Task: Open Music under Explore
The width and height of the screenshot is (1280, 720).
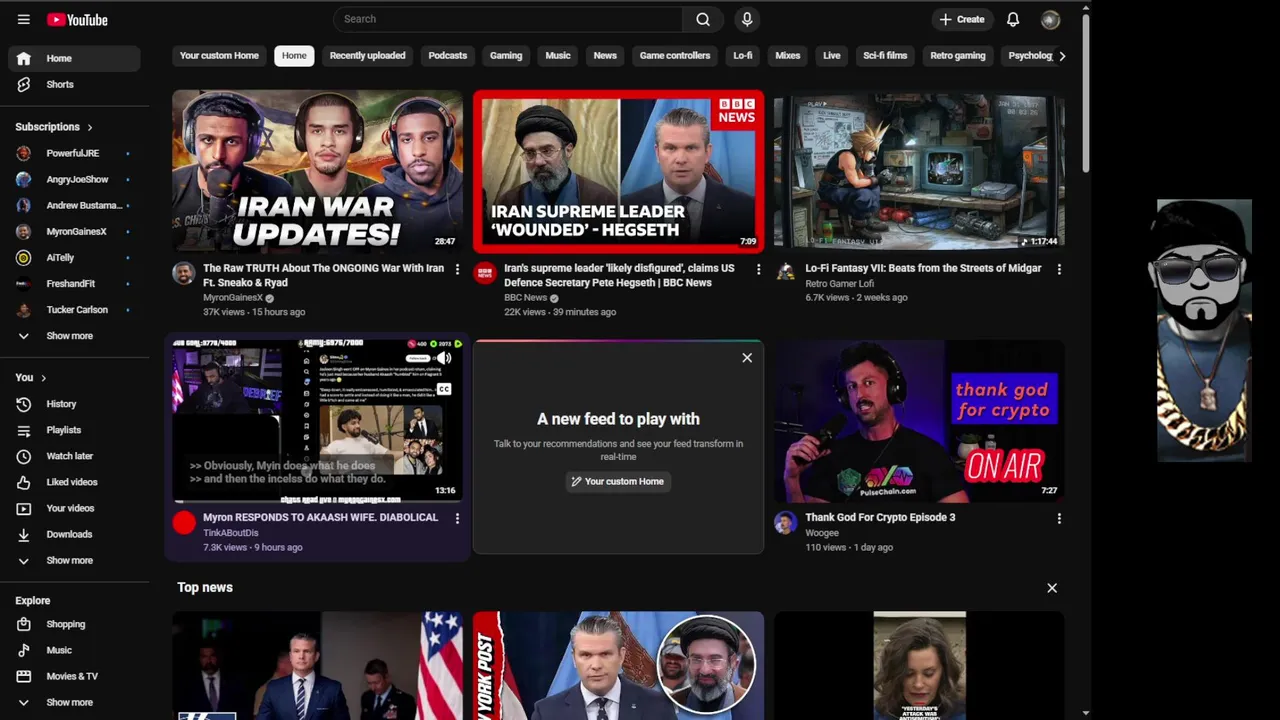Action: point(74,650)
